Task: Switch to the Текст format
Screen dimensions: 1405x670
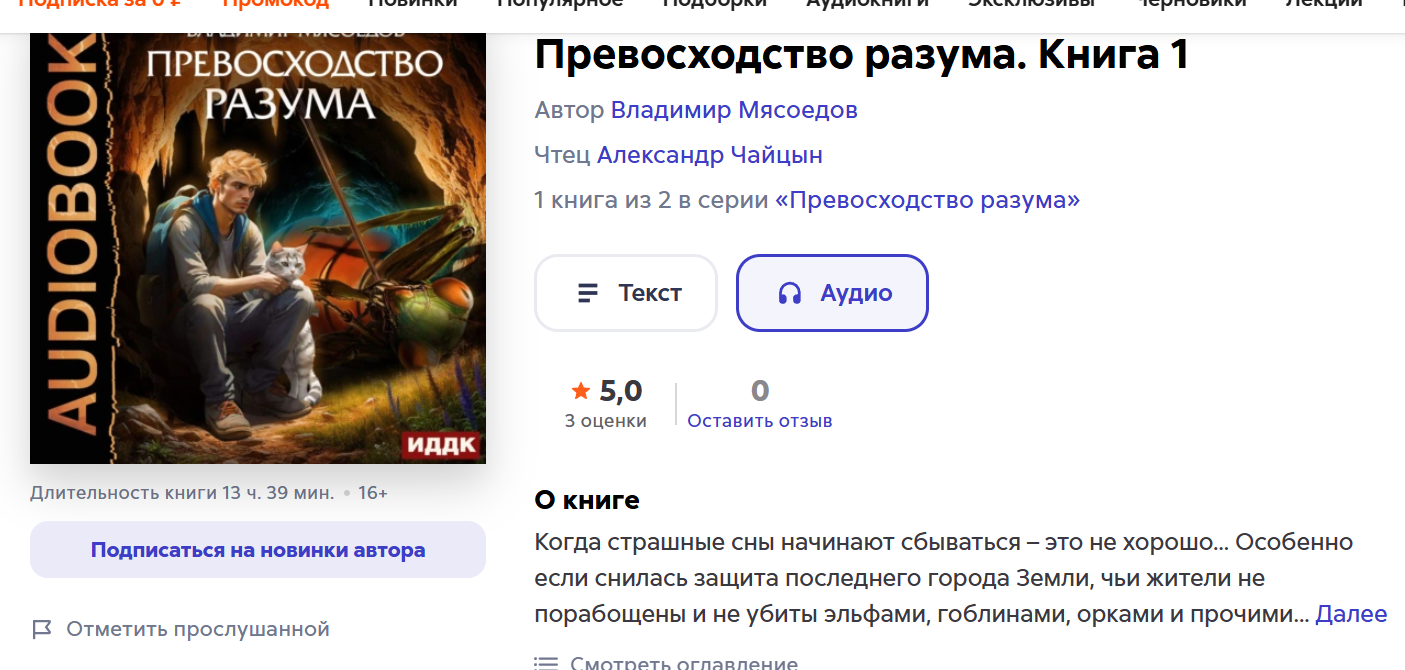Action: point(626,293)
